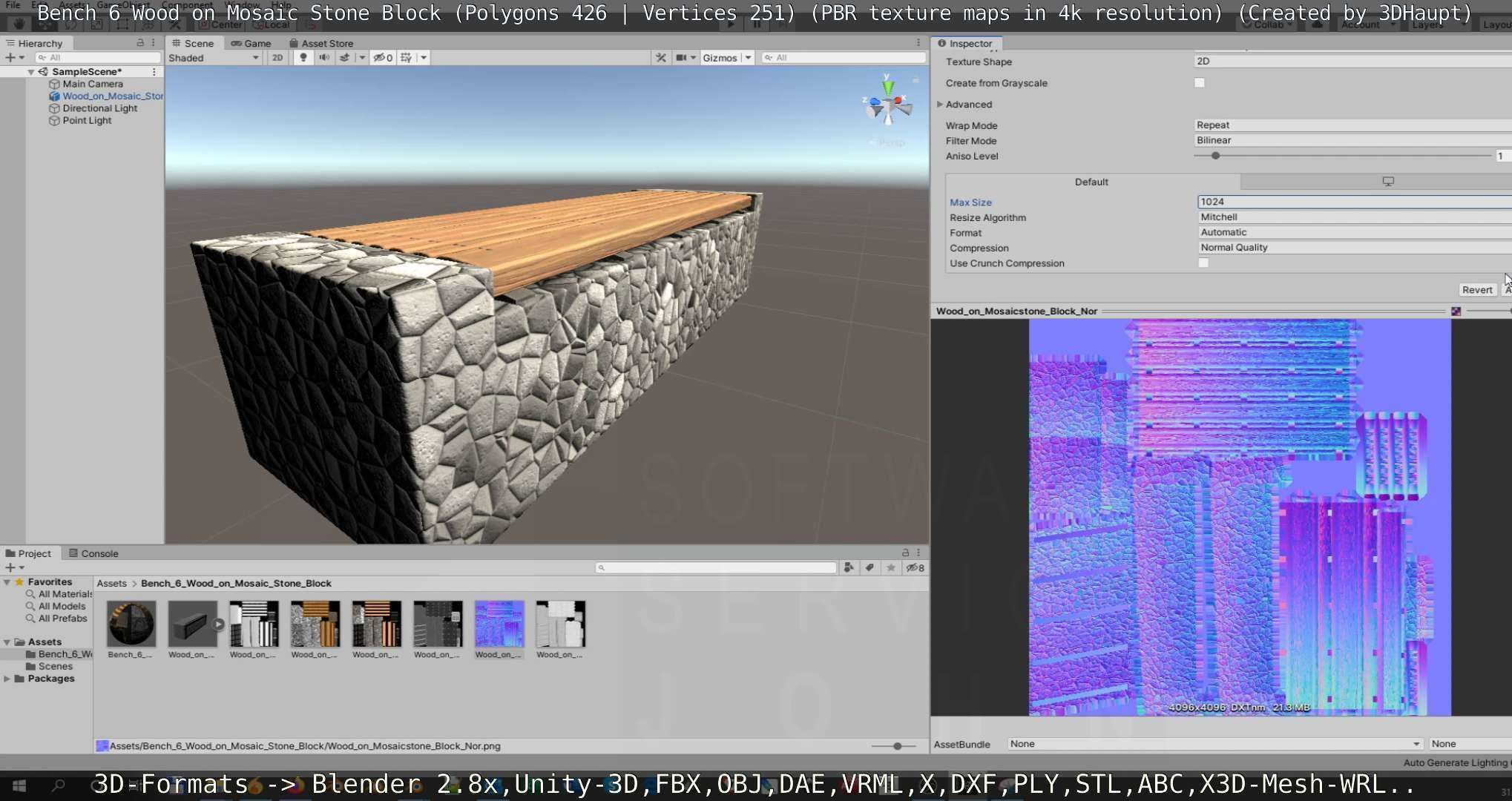Enable Create from Grayscale checkbox
The height and width of the screenshot is (801, 1512).
coord(1200,83)
